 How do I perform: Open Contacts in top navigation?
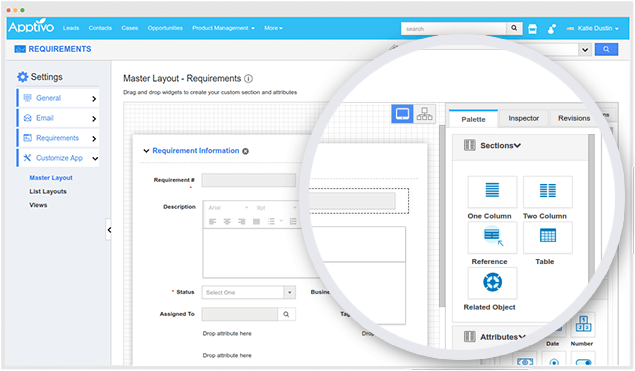[x=100, y=28]
